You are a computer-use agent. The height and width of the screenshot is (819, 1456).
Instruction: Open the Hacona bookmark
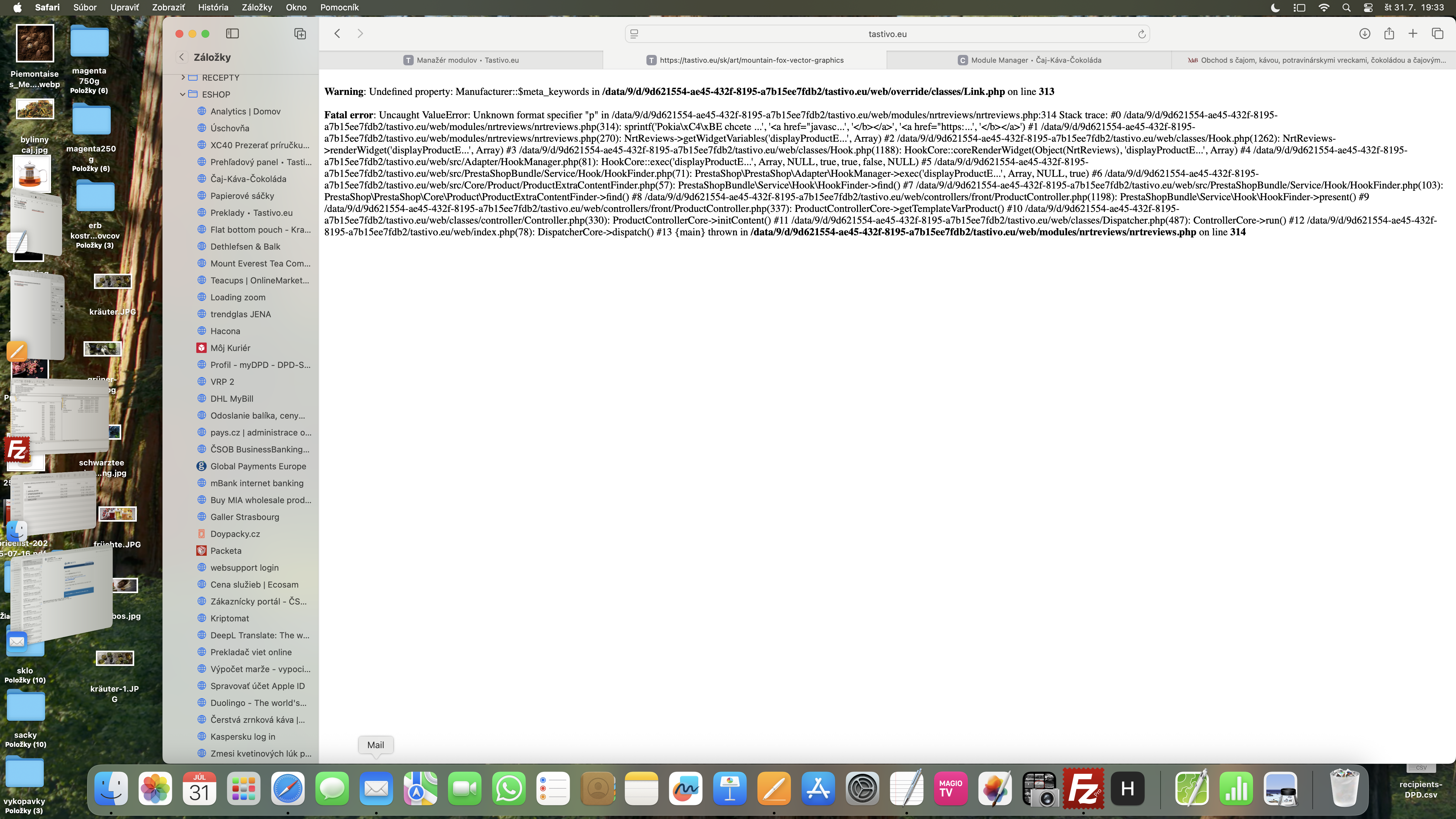(x=225, y=331)
